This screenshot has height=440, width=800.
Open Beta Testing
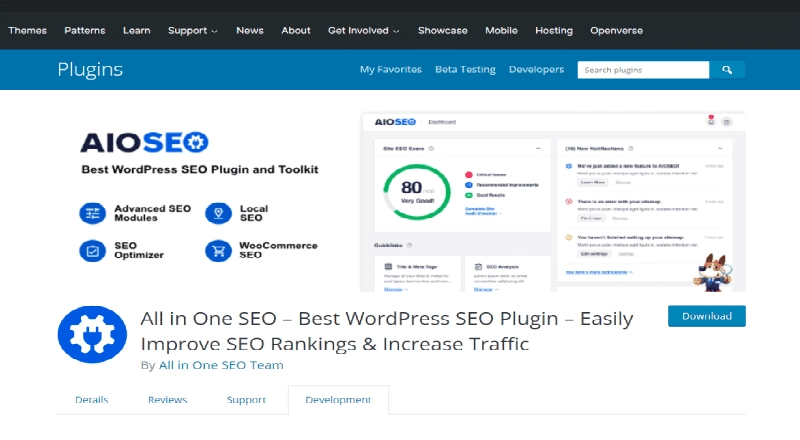coord(465,69)
